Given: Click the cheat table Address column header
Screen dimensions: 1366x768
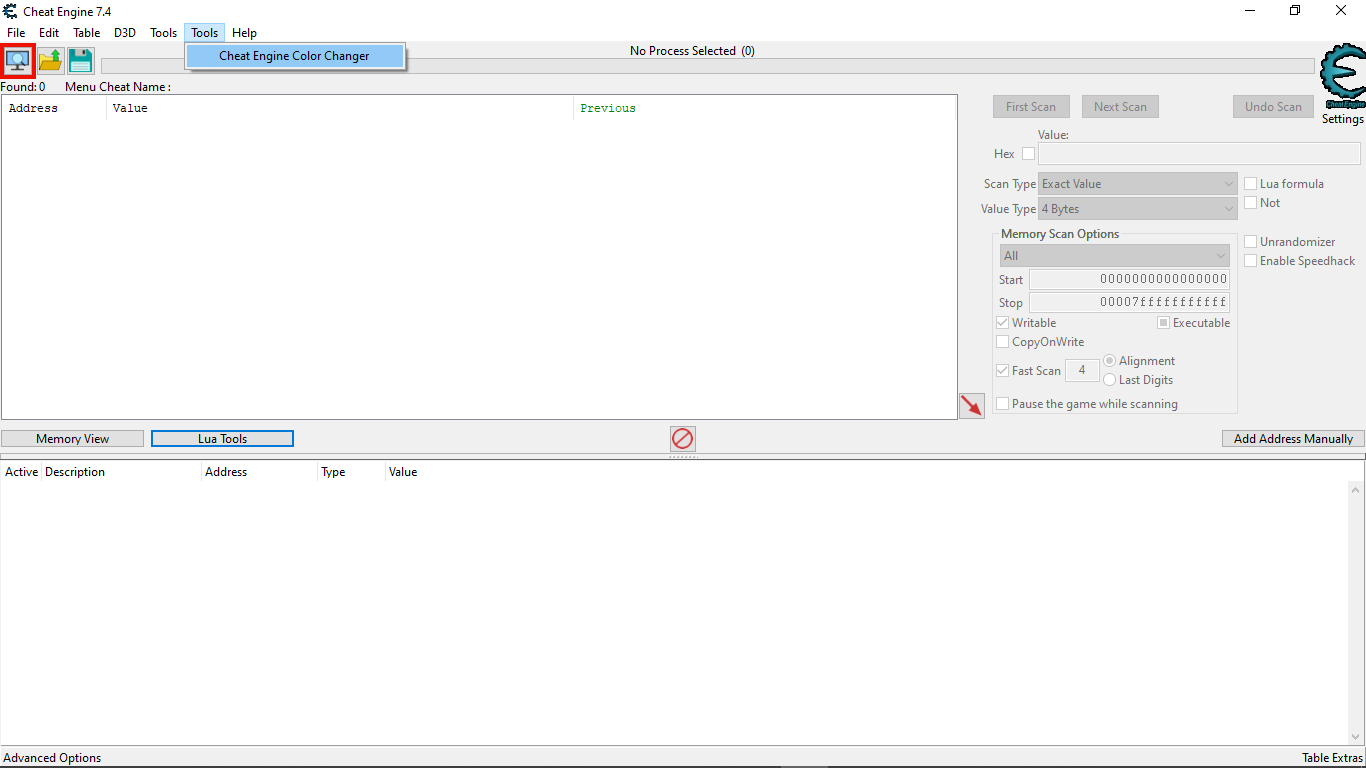Looking at the screenshot, I should pyautogui.click(x=259, y=472).
